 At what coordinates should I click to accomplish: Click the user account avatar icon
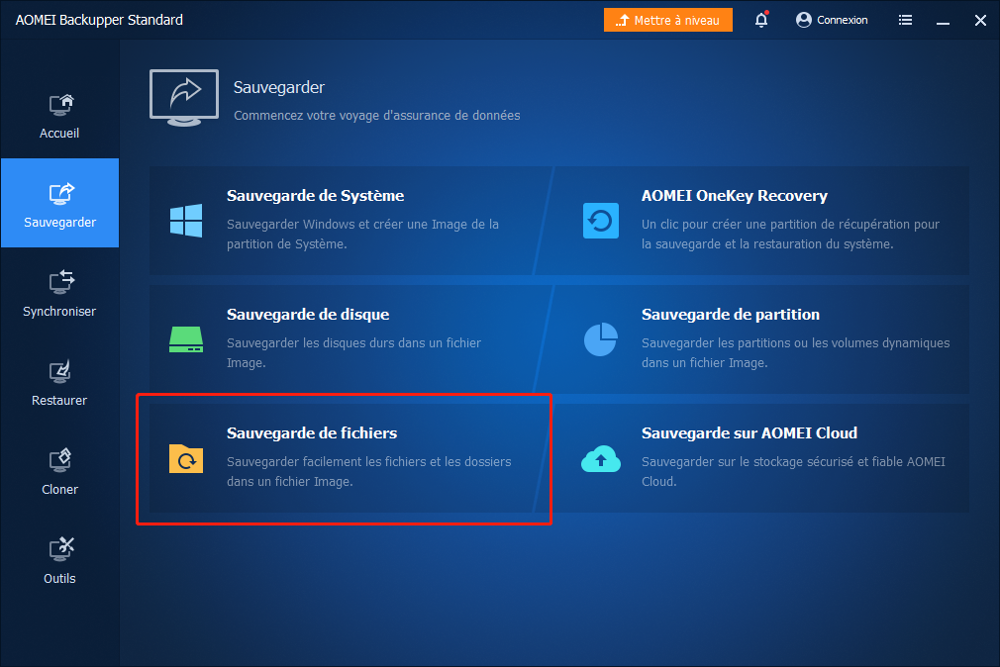tap(804, 20)
